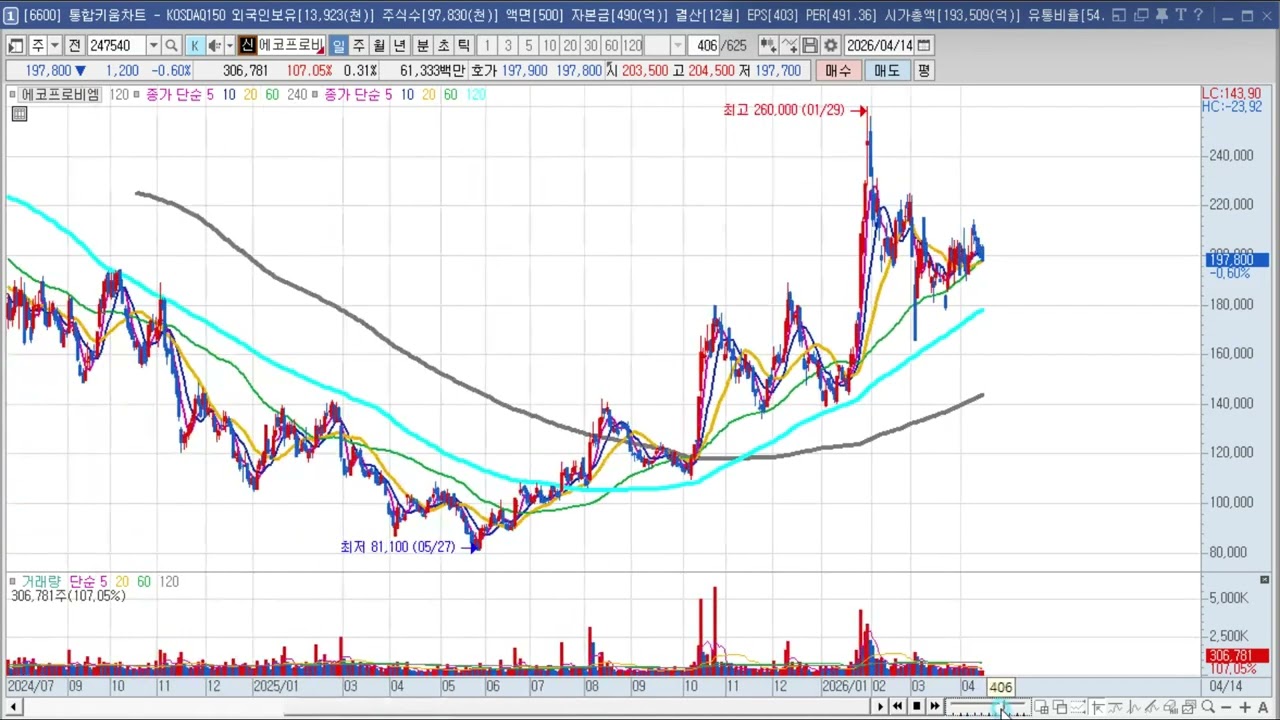
Task: Select daily 일 period button
Action: pyautogui.click(x=338, y=46)
